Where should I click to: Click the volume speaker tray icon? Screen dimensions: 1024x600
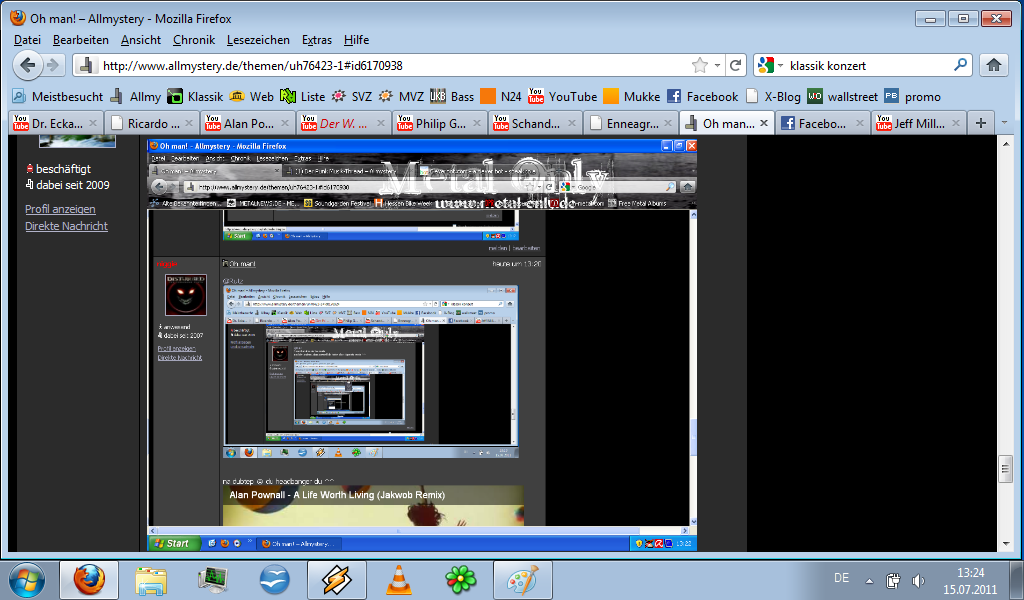click(x=918, y=580)
